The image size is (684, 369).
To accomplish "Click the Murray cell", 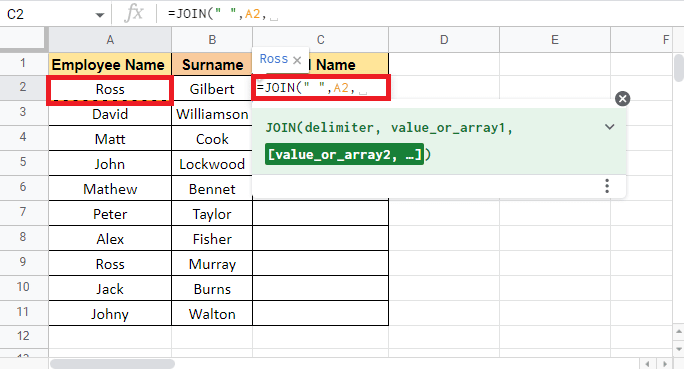I will [212, 264].
